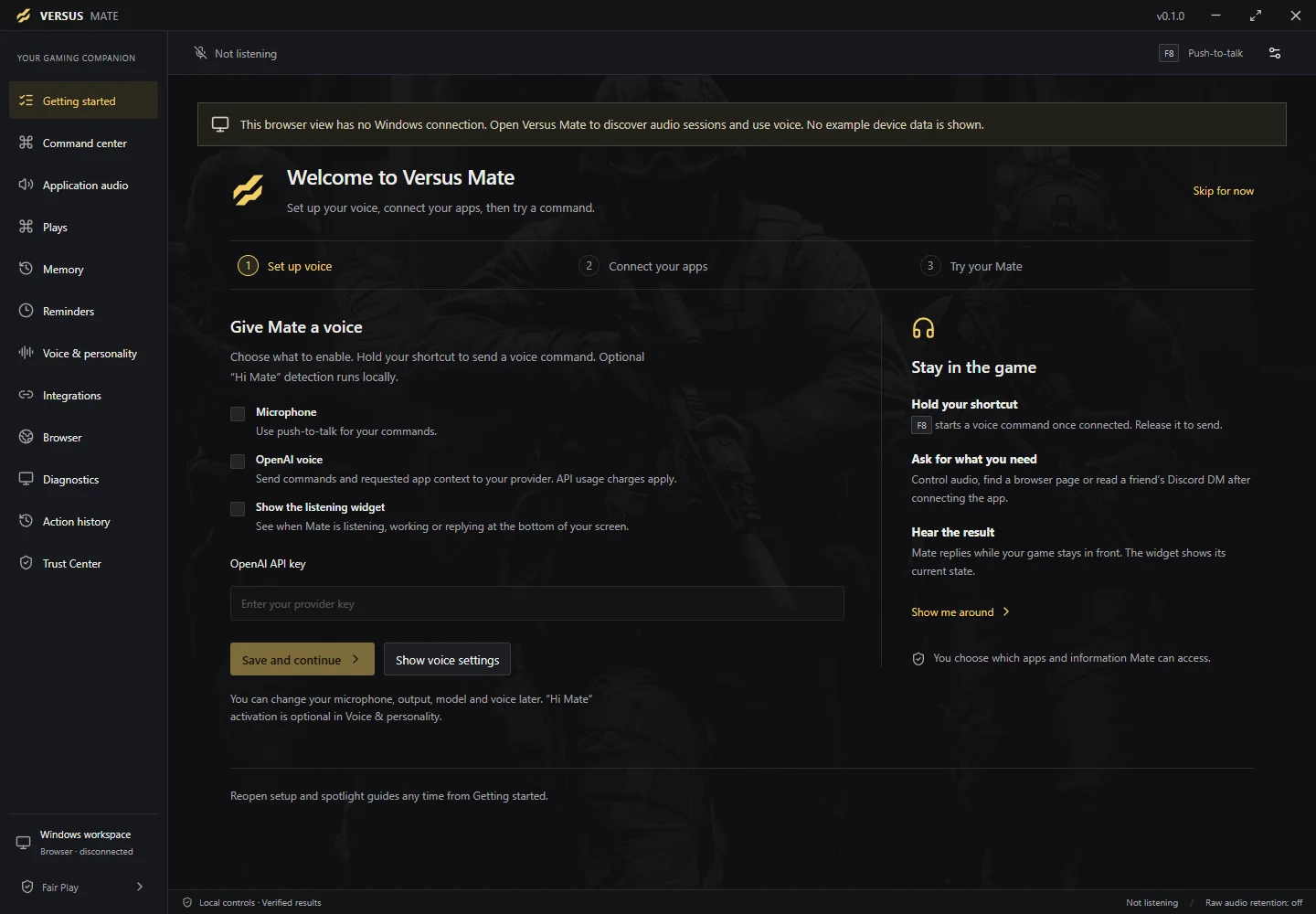The width and height of the screenshot is (1316, 914).
Task: Click the shield icon in the status bar
Action: [x=187, y=902]
